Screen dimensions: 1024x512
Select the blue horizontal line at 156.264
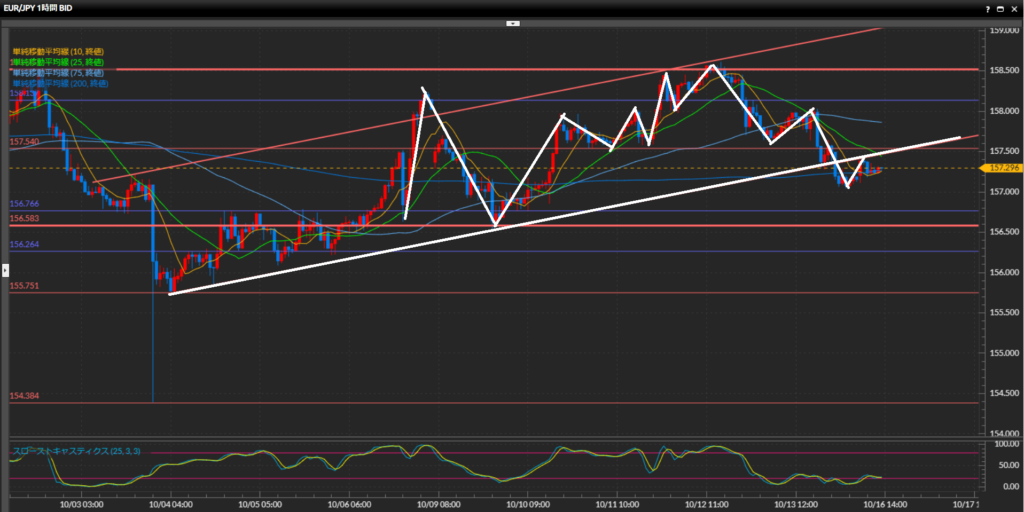click(x=500, y=251)
